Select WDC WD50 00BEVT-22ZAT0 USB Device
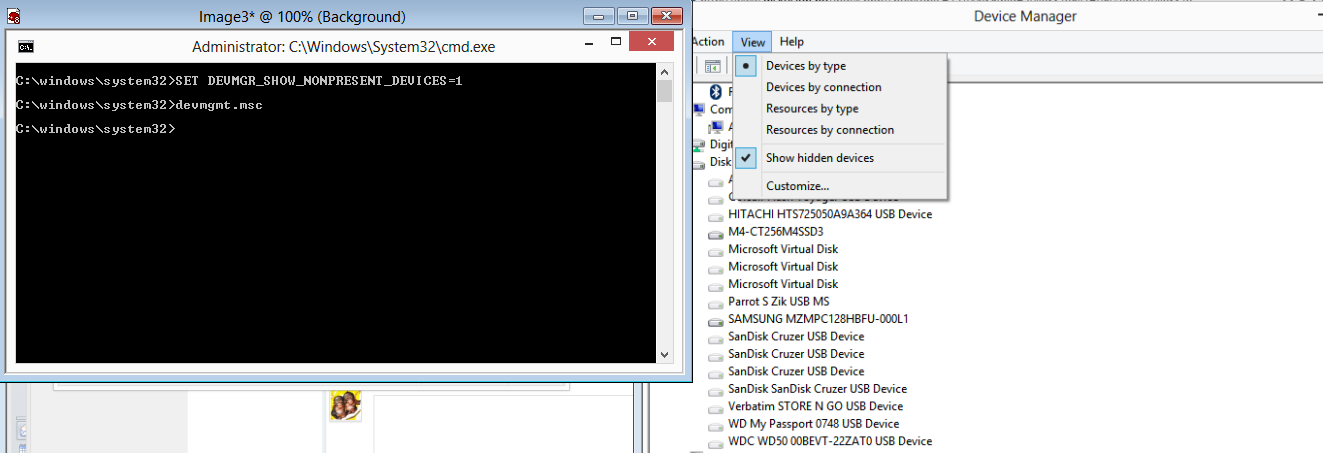Viewport: 1323px width, 453px height. click(830, 441)
